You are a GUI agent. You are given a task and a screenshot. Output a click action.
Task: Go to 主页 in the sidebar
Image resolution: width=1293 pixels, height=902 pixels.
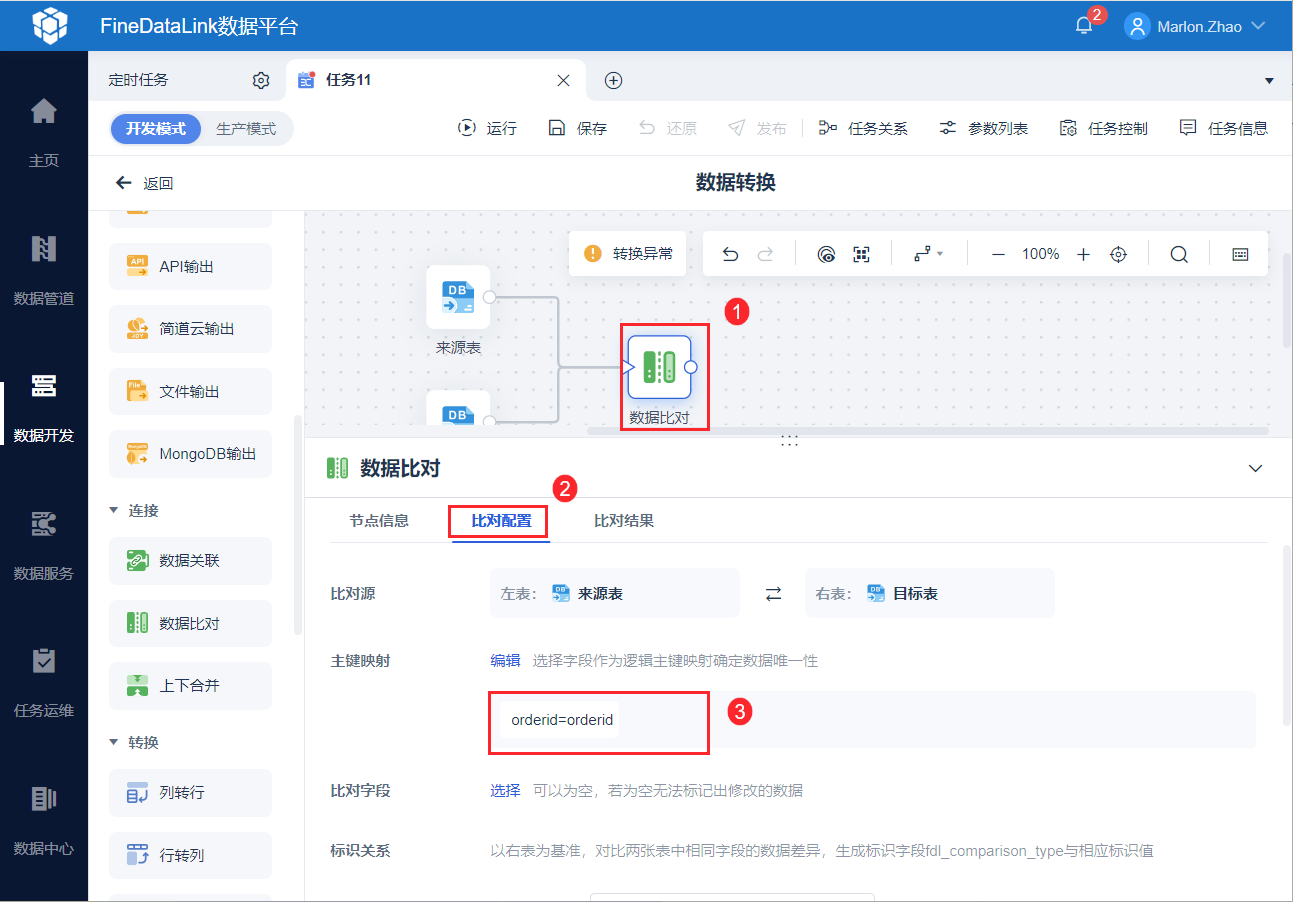click(44, 132)
